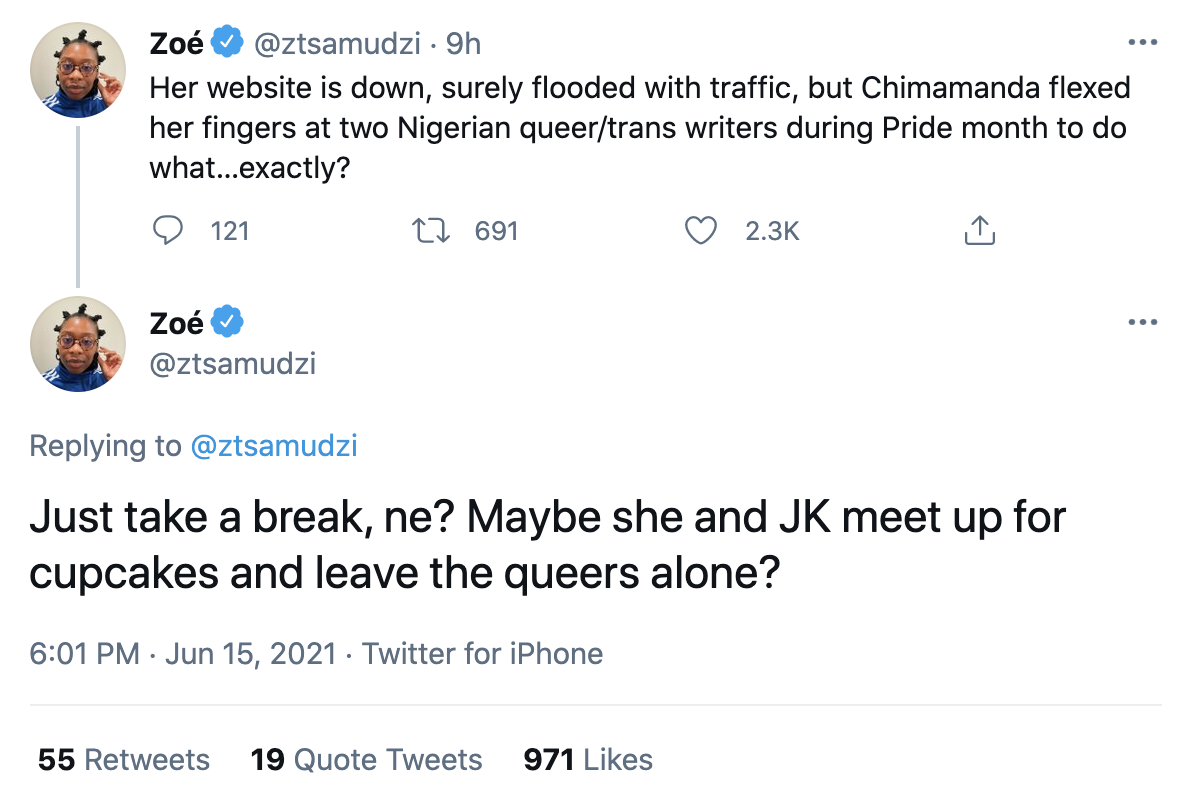
Task: Click the reply icon on first tweet
Action: pyautogui.click(x=168, y=230)
